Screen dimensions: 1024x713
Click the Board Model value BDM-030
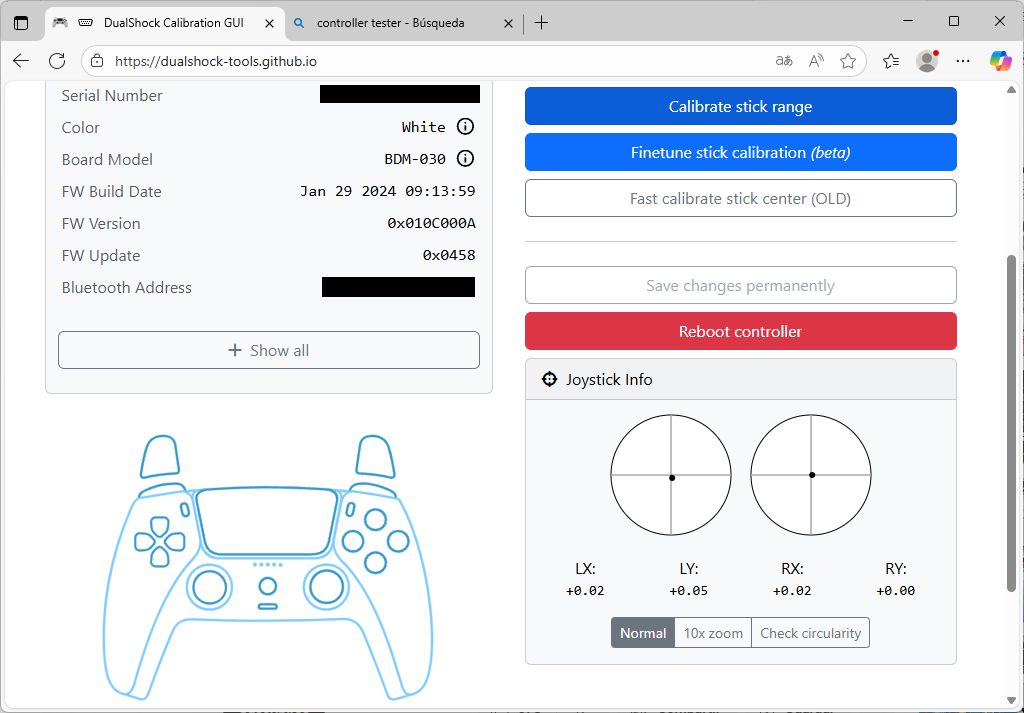(415, 159)
